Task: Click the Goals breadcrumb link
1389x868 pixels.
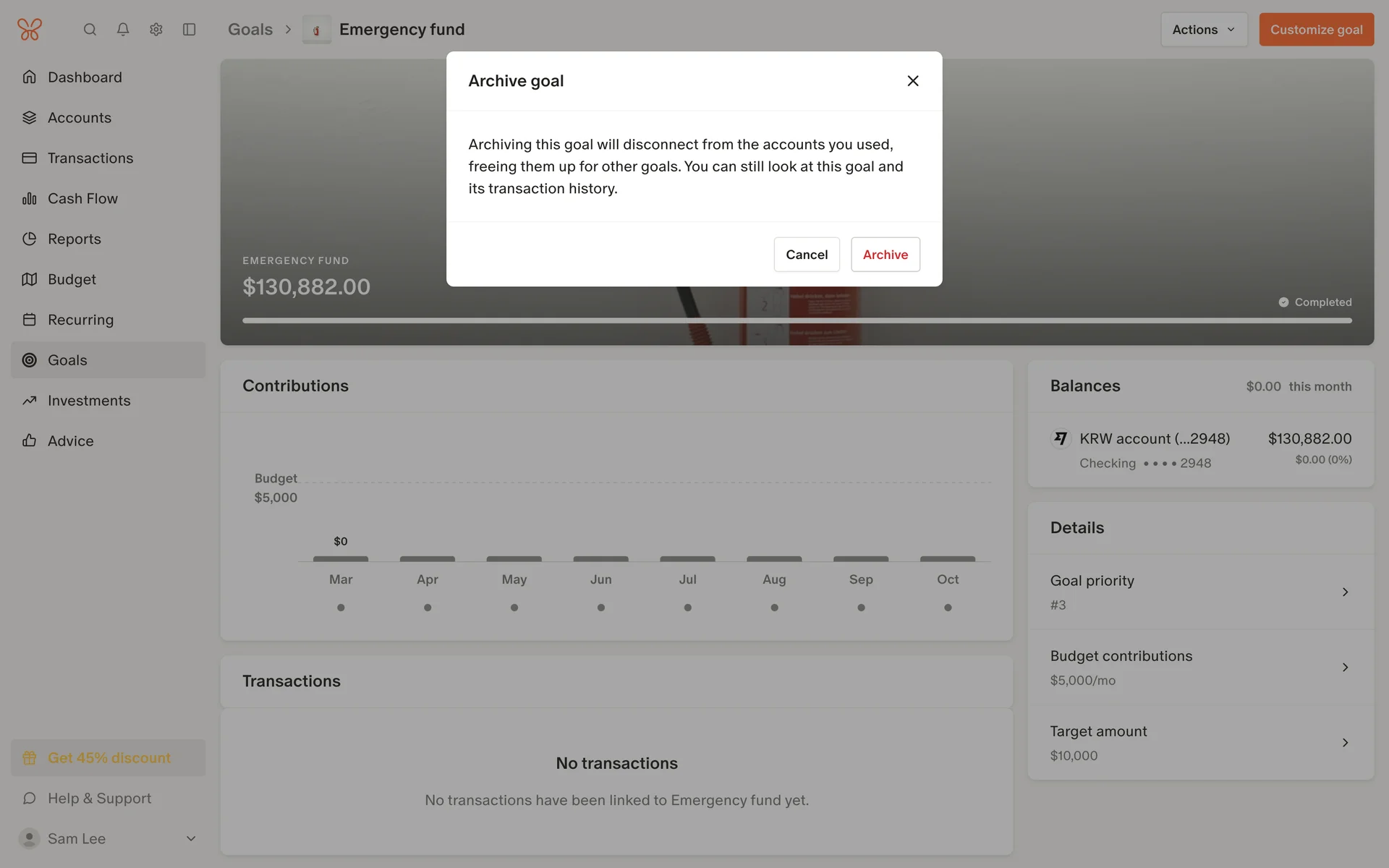Action: (250, 30)
